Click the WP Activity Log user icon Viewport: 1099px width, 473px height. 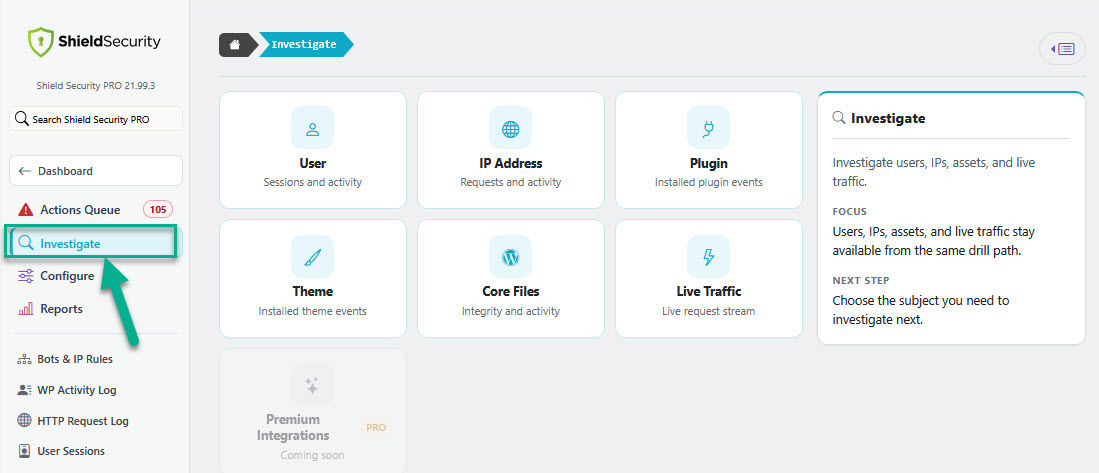click(x=25, y=390)
